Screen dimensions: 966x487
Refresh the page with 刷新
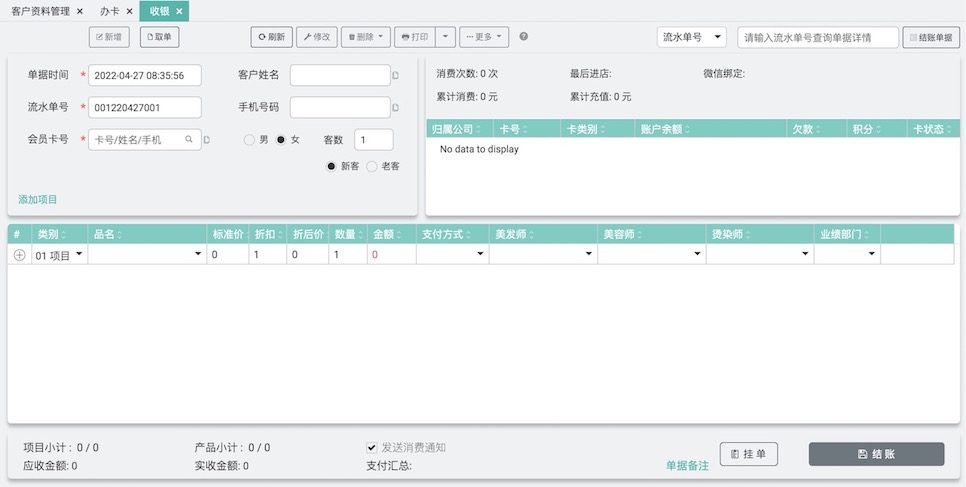272,37
